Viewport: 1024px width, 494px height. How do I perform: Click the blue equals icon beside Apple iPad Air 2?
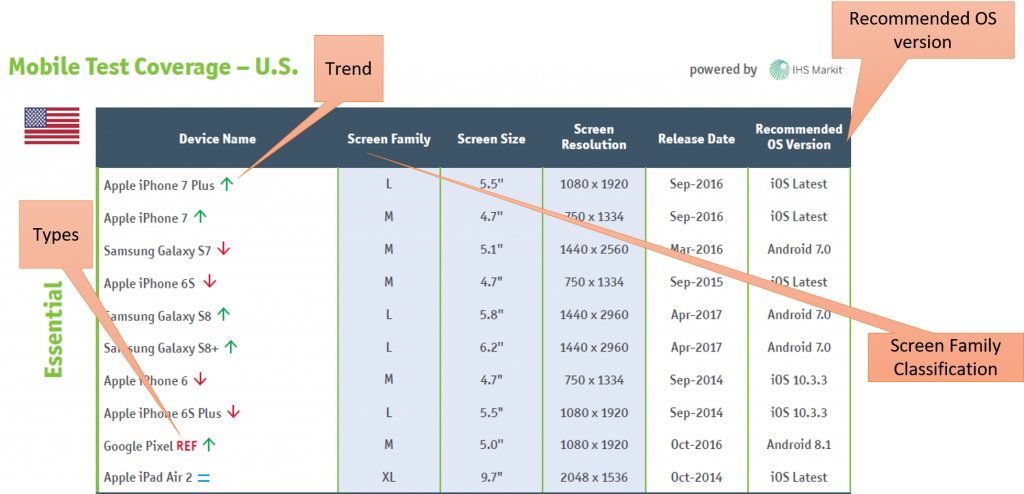pyautogui.click(x=203, y=478)
